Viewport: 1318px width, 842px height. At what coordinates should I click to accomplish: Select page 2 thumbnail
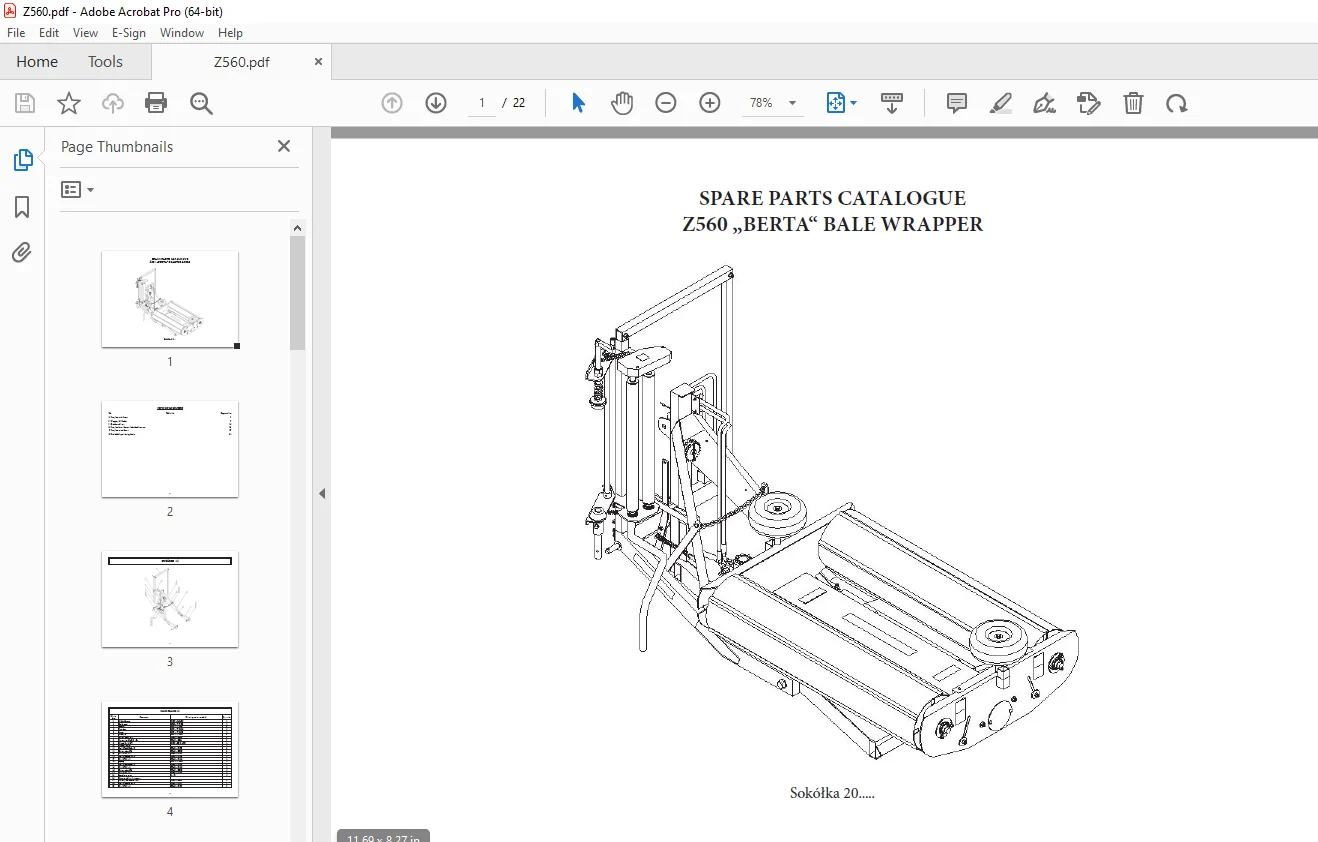[170, 449]
